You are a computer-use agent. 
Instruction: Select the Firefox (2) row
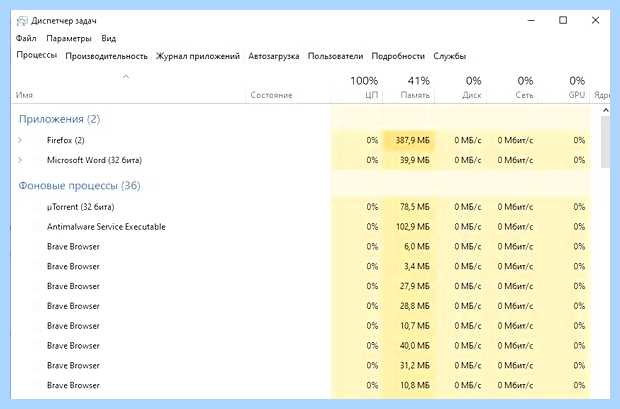(x=302, y=140)
